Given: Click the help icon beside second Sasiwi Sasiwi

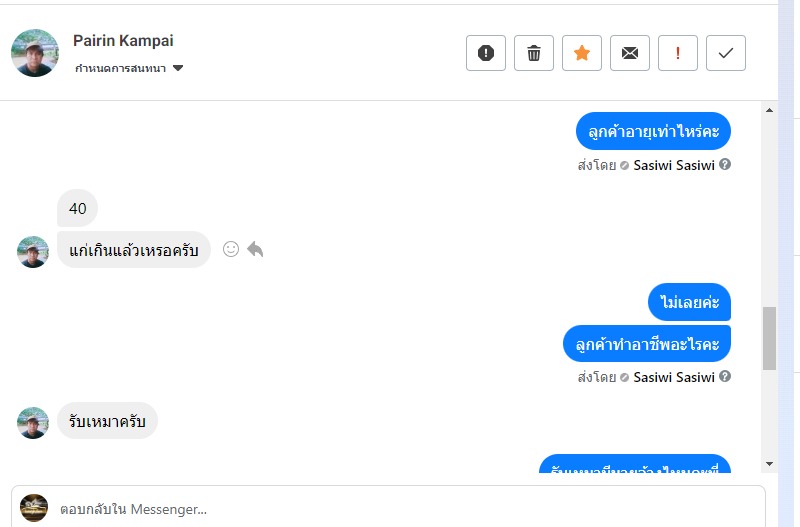Looking at the screenshot, I should click(725, 377).
